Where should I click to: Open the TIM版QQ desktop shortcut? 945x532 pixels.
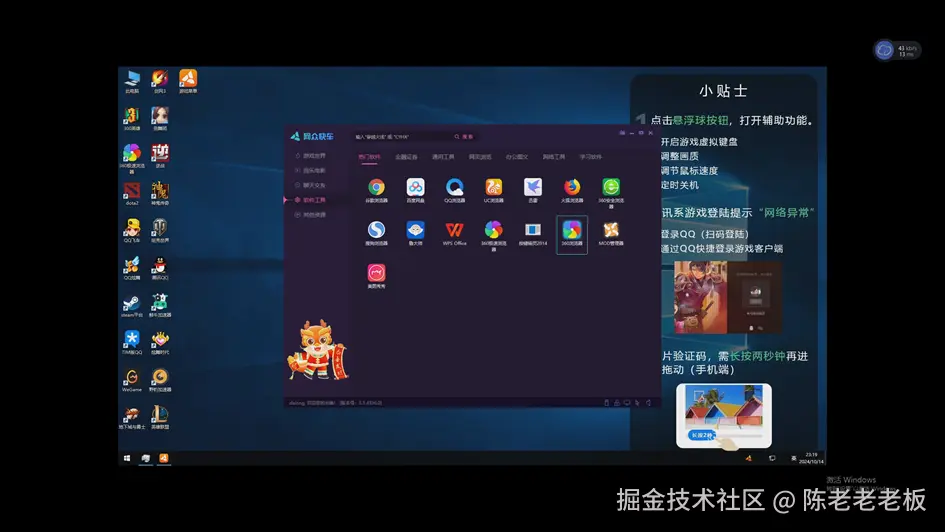point(132,340)
